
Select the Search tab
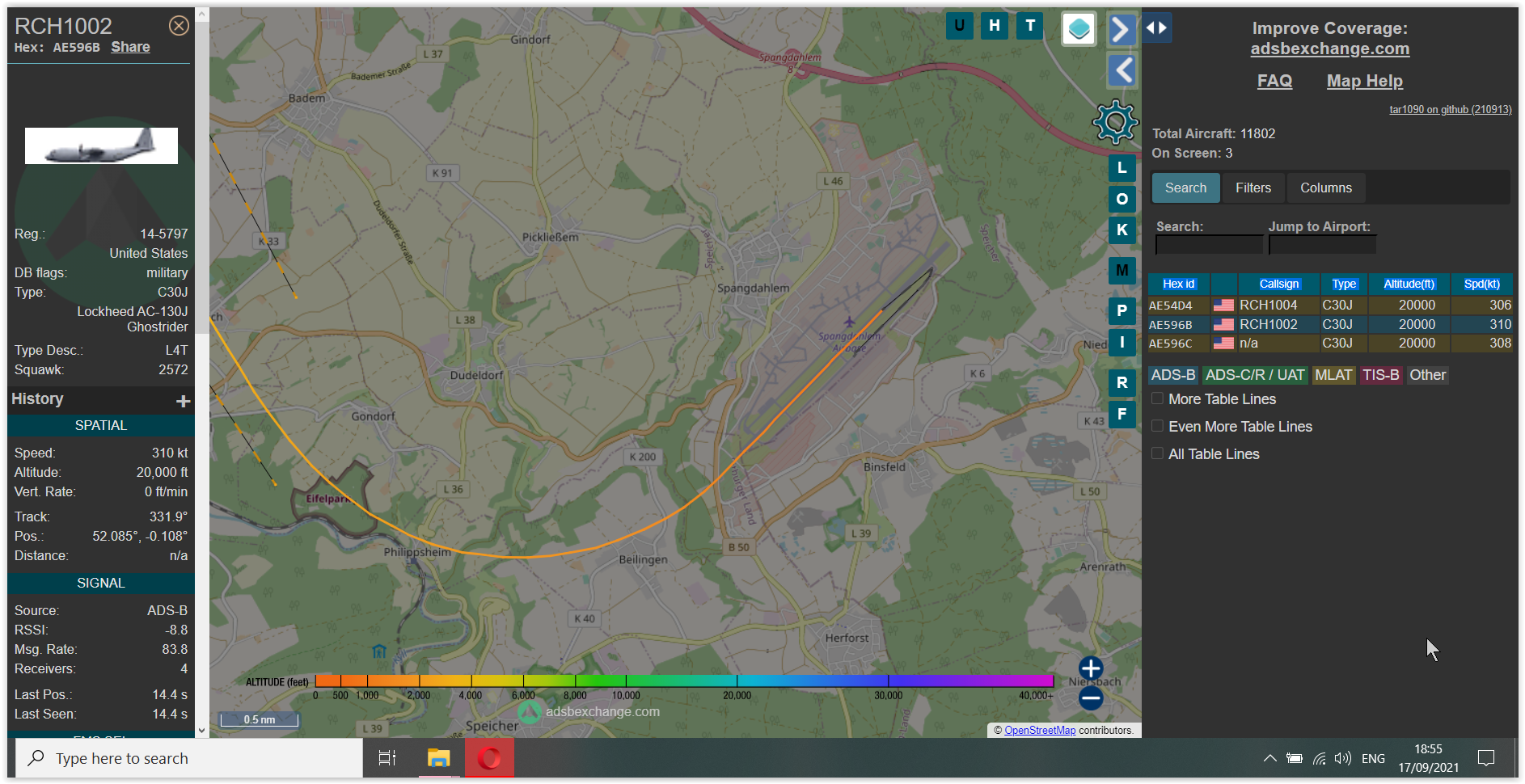coord(1185,188)
